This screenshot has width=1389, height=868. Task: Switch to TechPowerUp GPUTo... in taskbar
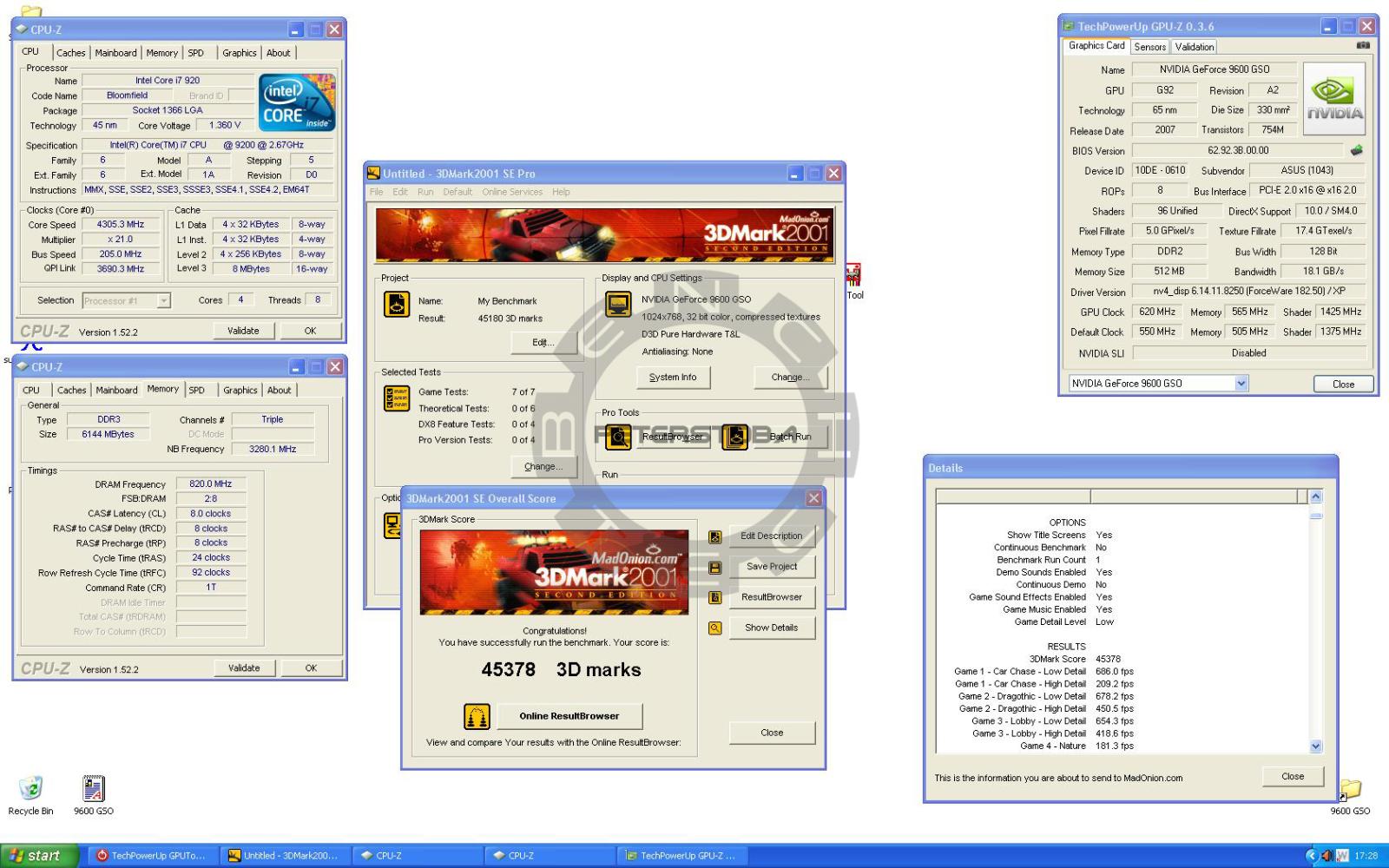[x=152, y=856]
